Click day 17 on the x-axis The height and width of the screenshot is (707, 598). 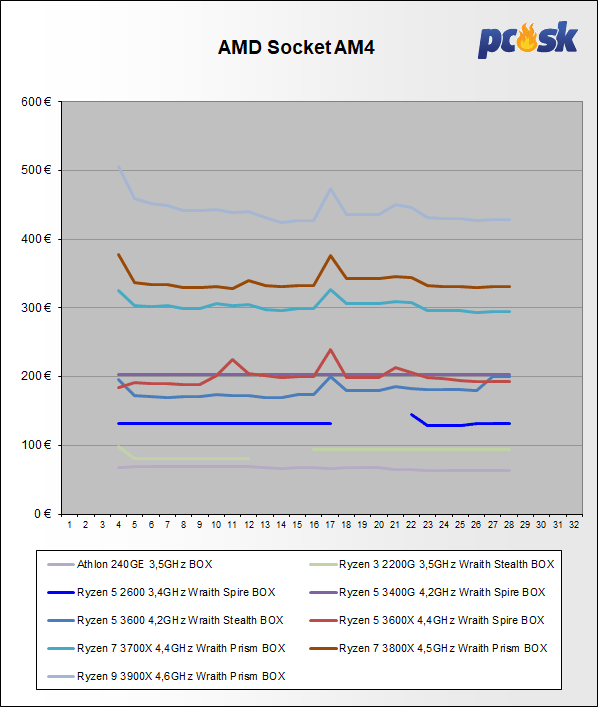pyautogui.click(x=330, y=525)
